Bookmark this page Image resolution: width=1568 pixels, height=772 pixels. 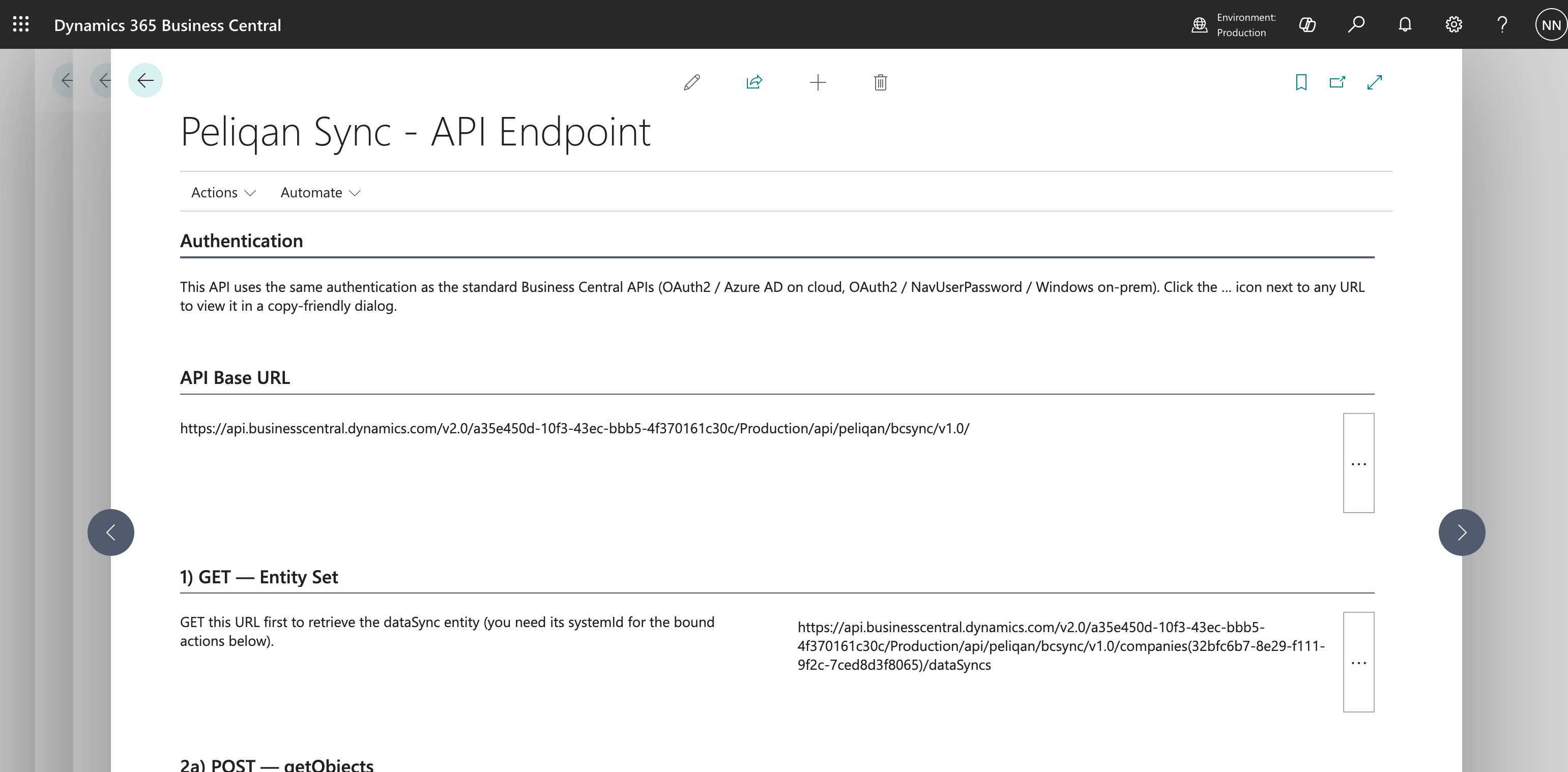(x=1301, y=82)
